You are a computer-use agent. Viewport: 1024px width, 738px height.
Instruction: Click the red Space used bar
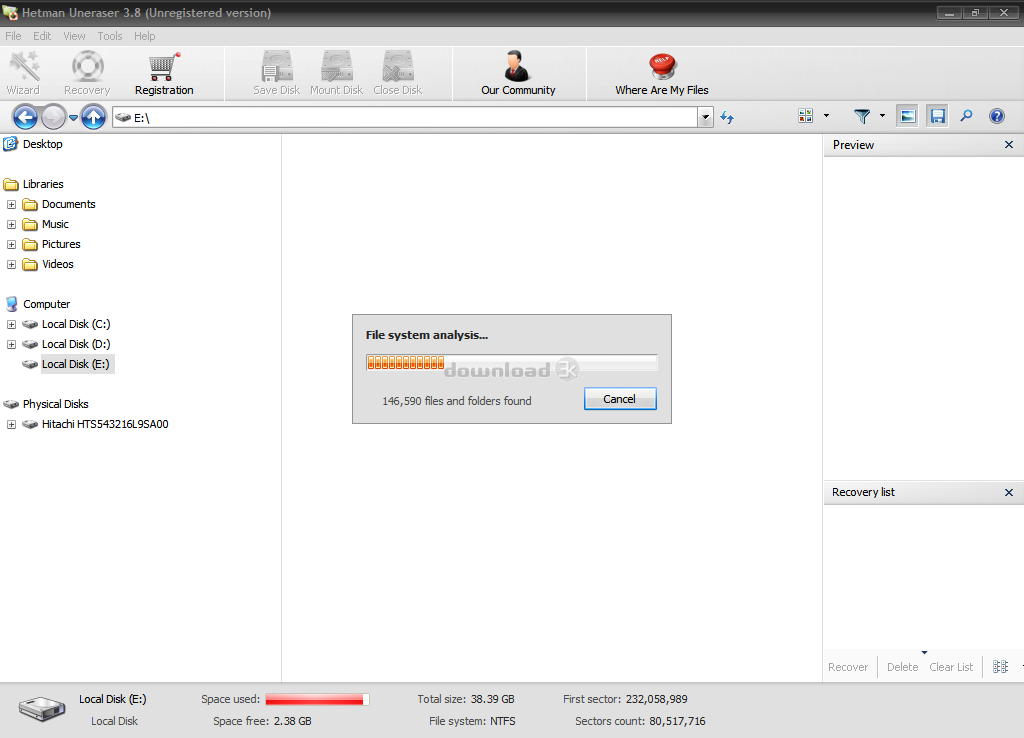tap(317, 699)
